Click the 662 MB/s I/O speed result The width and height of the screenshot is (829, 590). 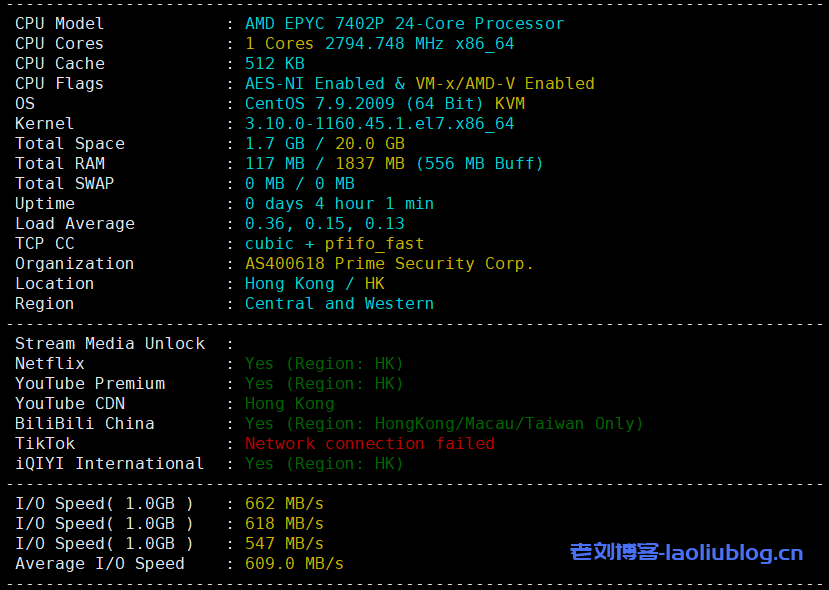(284, 503)
